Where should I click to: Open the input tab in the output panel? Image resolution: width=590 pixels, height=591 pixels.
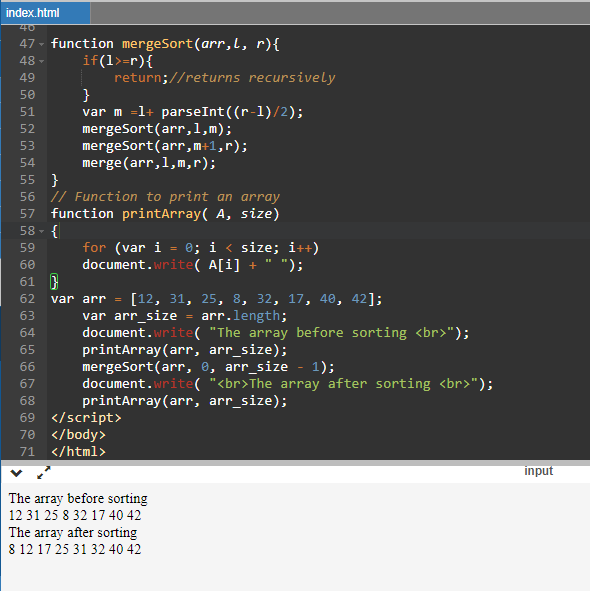click(x=538, y=471)
